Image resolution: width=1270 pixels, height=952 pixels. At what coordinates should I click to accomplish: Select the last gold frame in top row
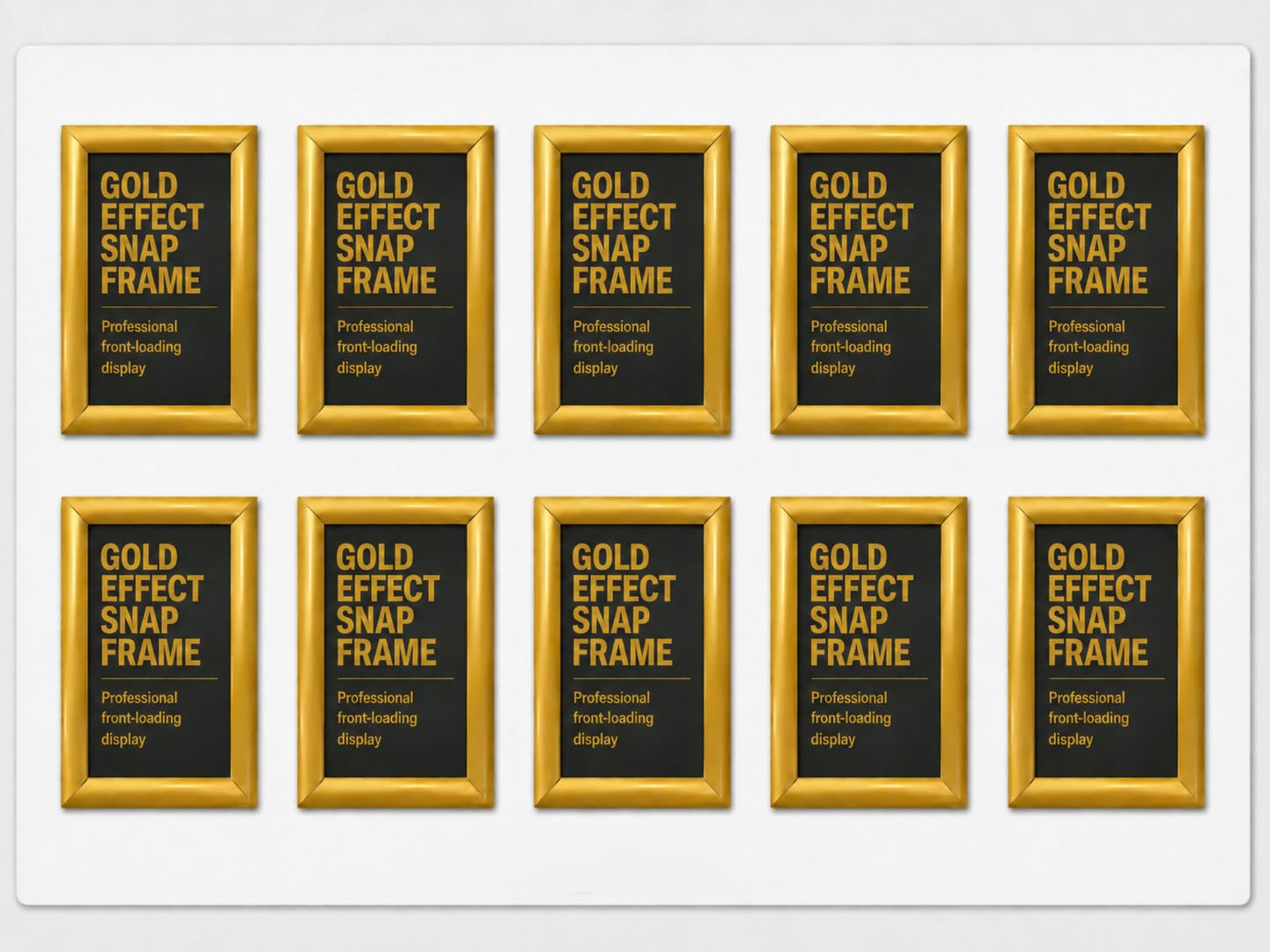1107,280
